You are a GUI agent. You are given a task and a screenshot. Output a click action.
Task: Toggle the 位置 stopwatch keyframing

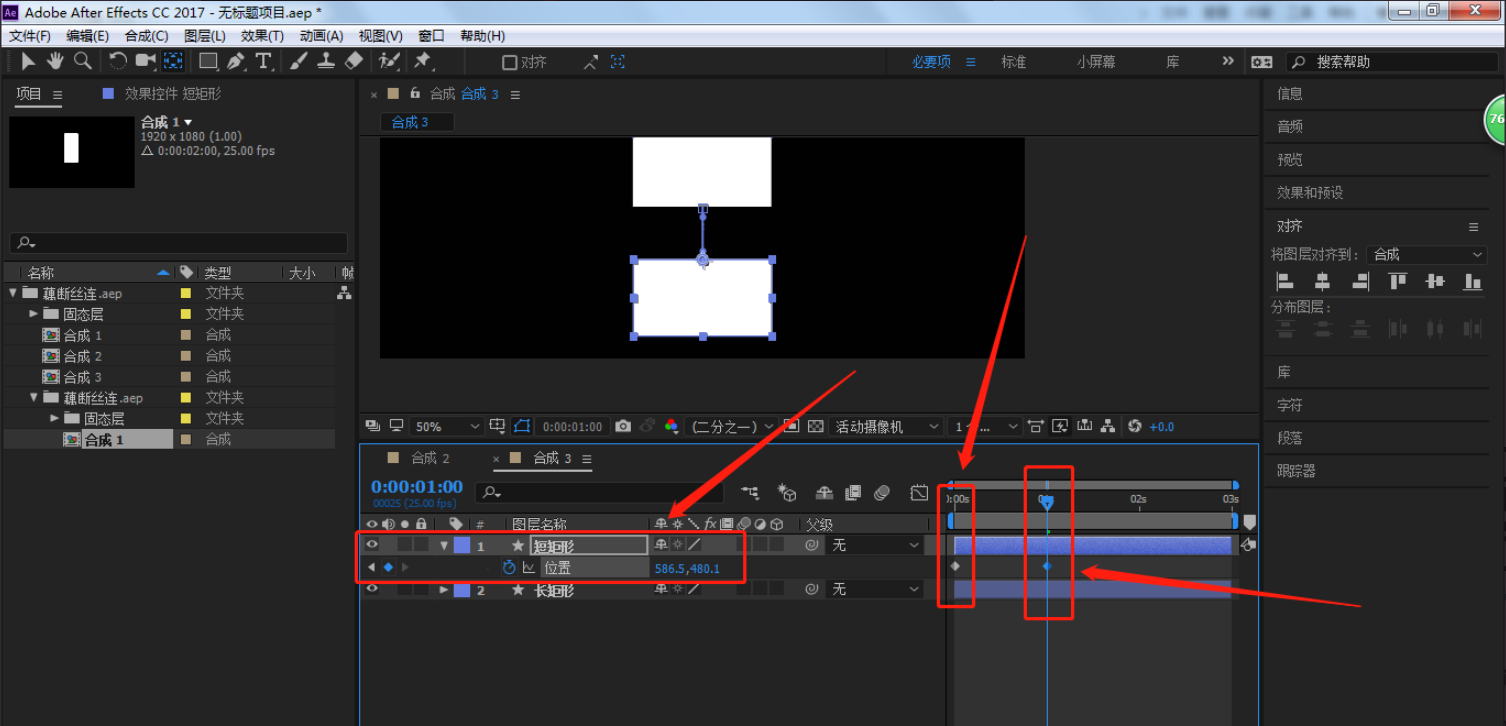[509, 567]
